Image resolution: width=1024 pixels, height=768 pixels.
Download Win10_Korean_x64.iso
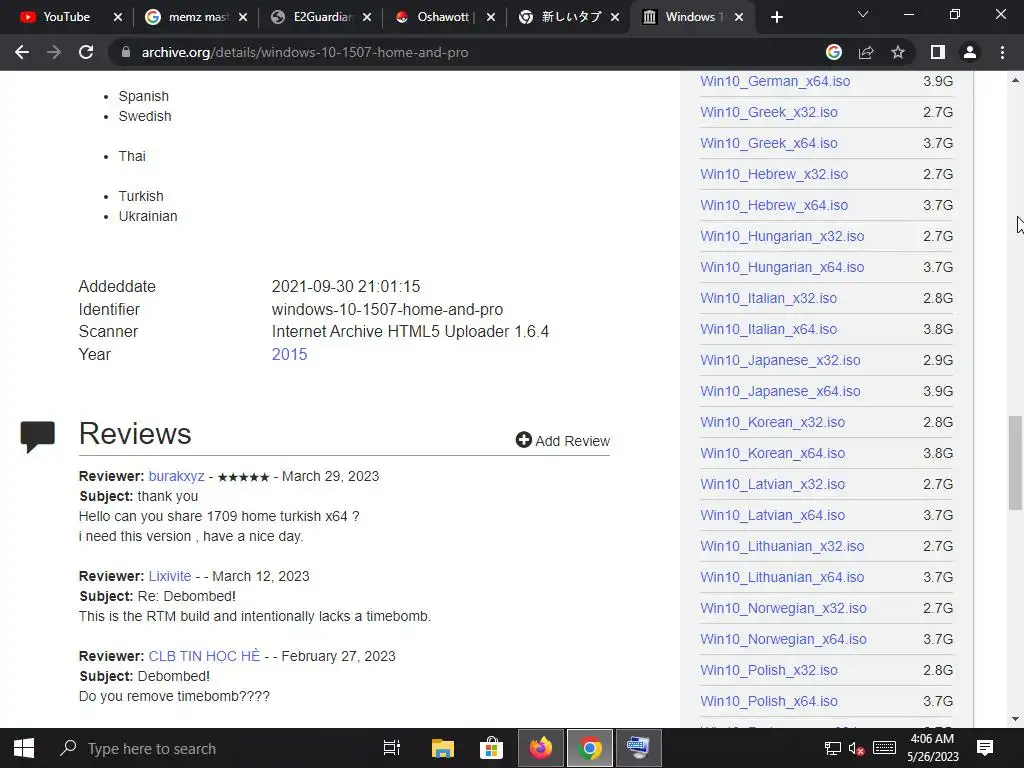[773, 453]
